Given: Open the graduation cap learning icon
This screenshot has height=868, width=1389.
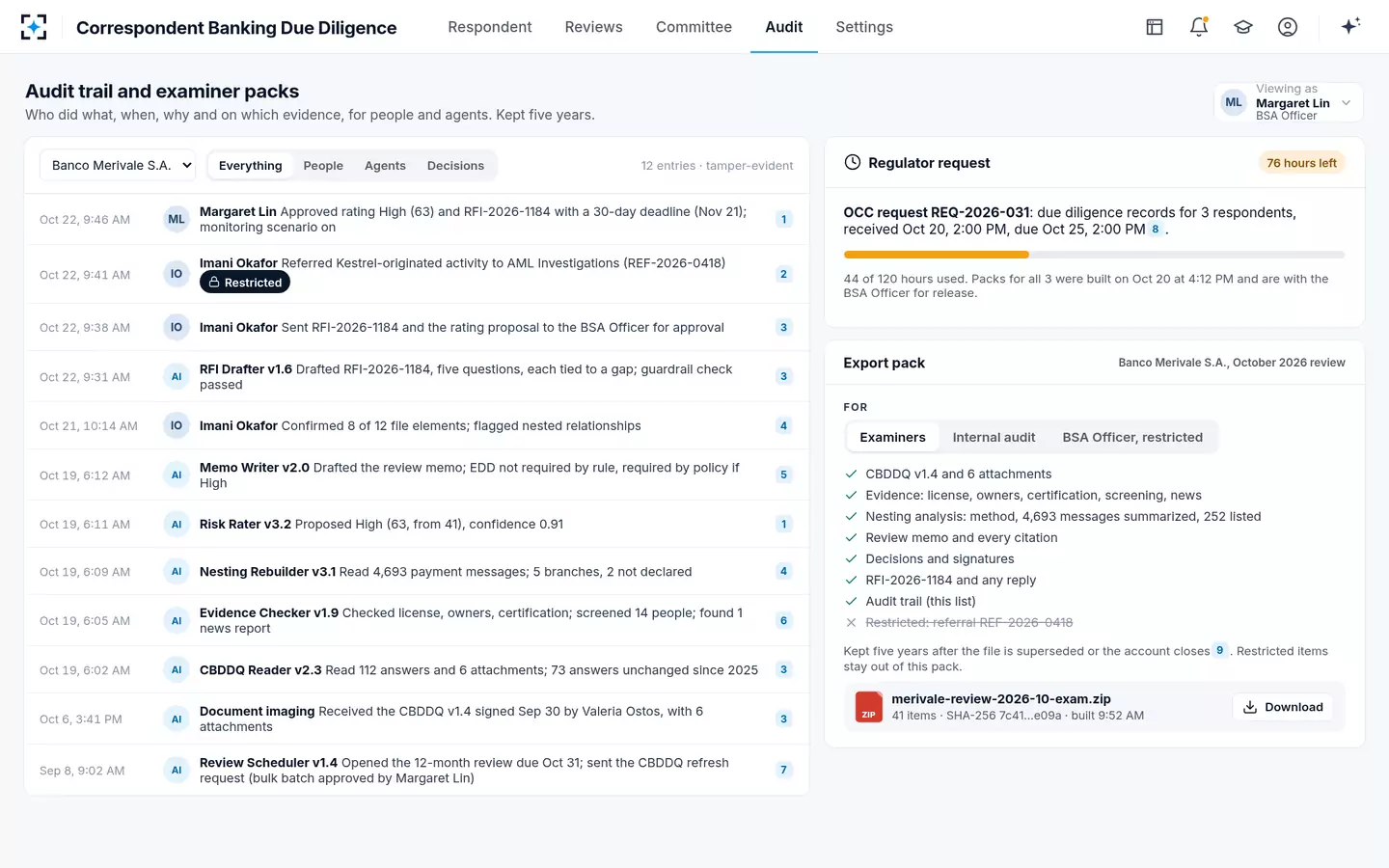Looking at the screenshot, I should (x=1243, y=27).
